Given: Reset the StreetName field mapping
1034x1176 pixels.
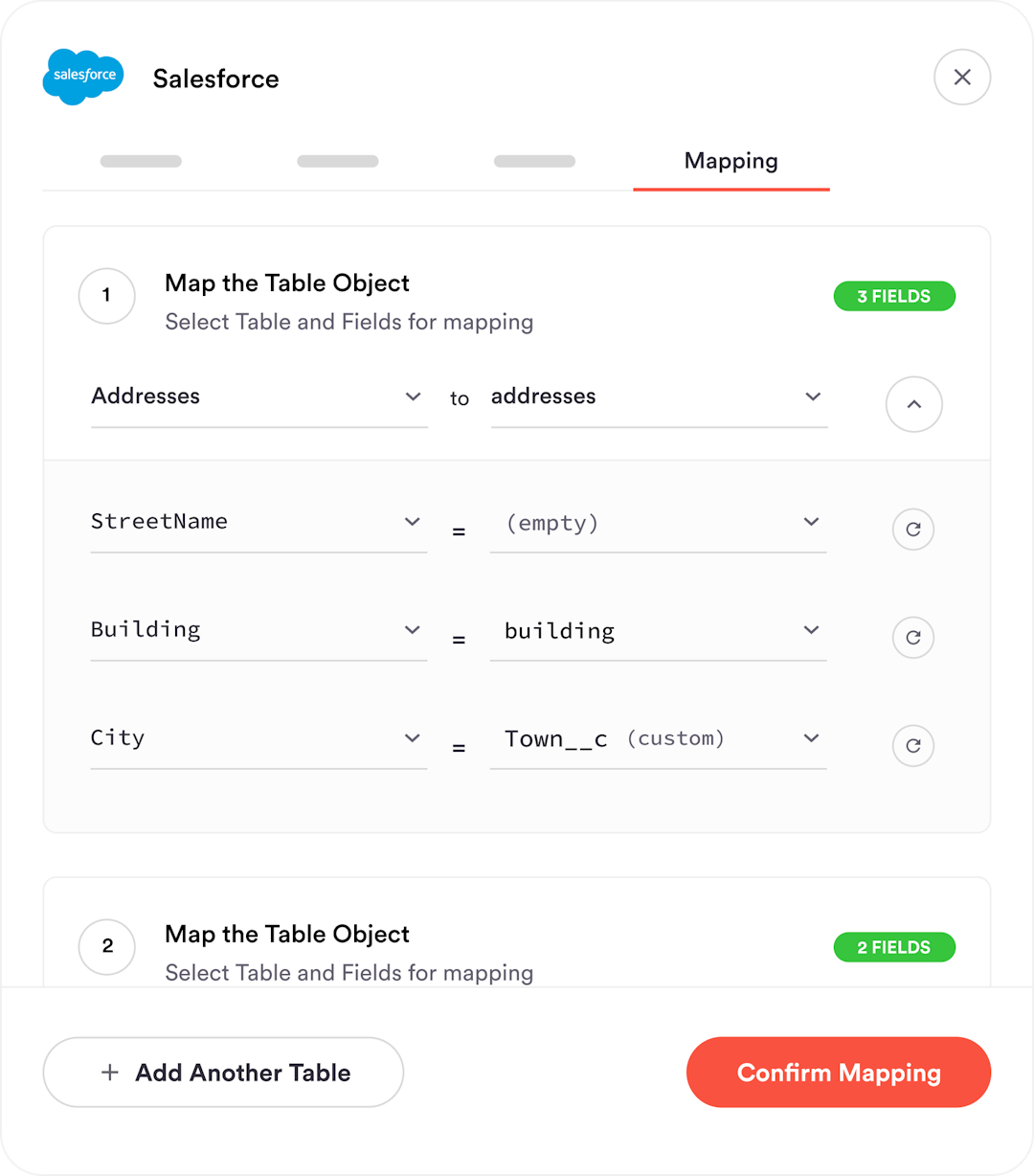Looking at the screenshot, I should [x=912, y=529].
